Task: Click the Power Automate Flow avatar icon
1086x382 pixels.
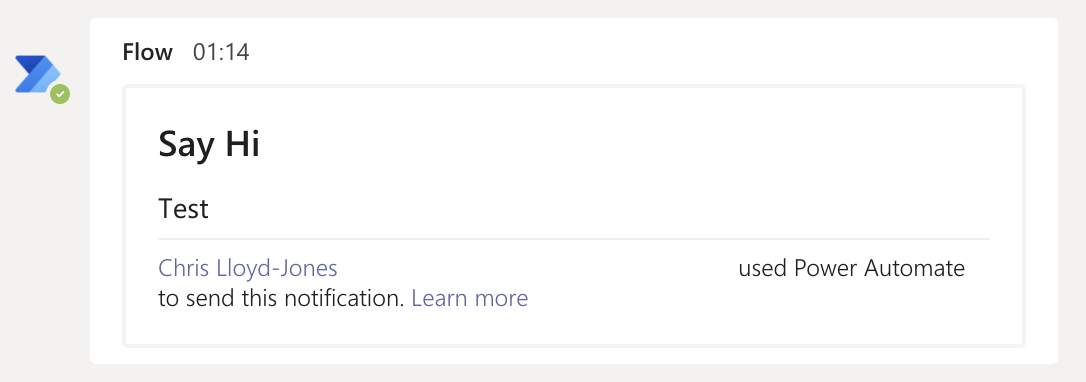Action: click(38, 74)
